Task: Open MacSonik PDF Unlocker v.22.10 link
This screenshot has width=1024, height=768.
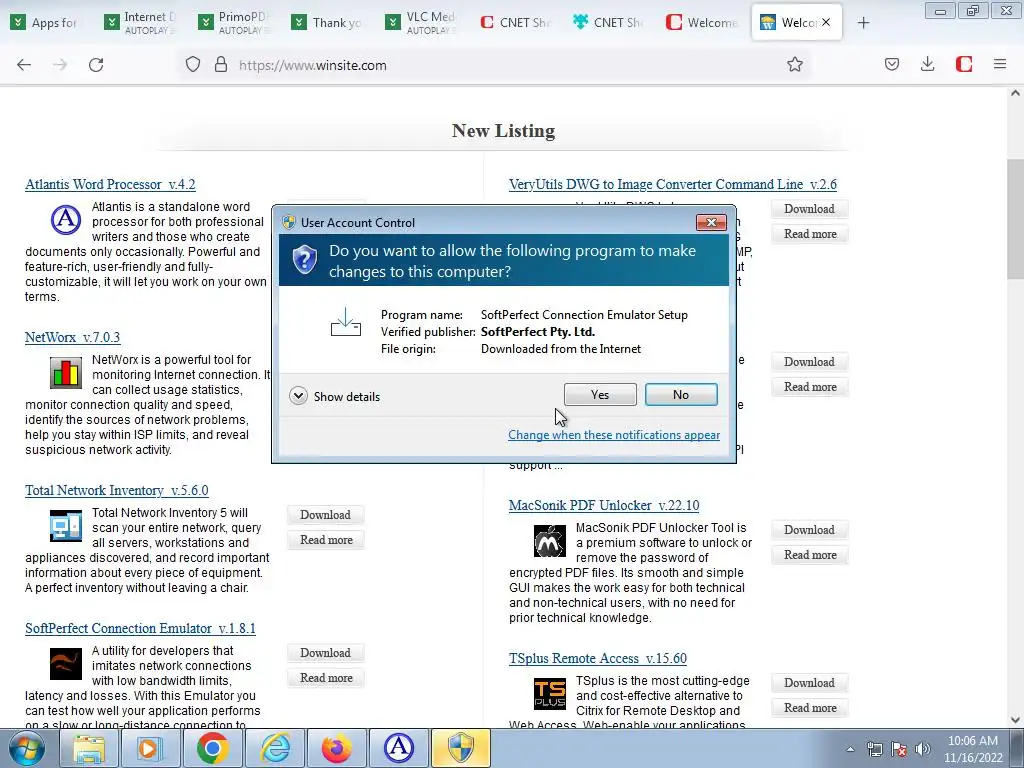Action: tap(604, 505)
